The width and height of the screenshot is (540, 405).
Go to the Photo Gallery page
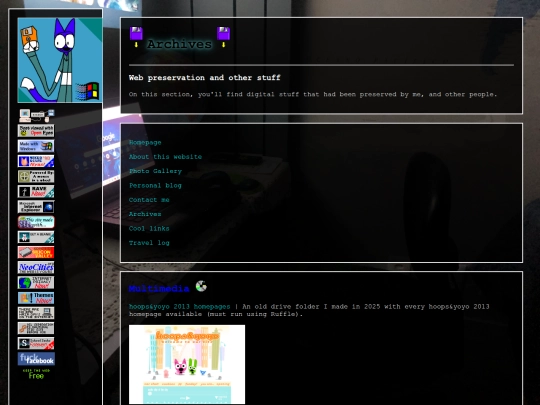coord(155,171)
